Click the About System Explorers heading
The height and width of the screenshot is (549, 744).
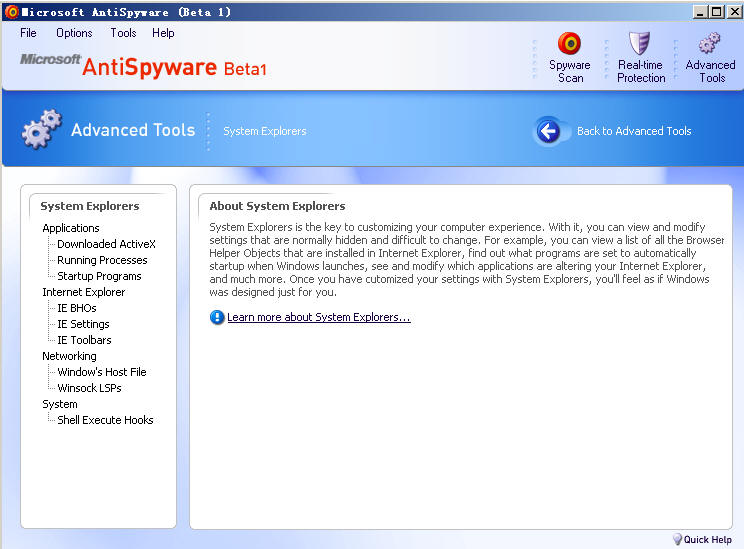click(x=277, y=206)
